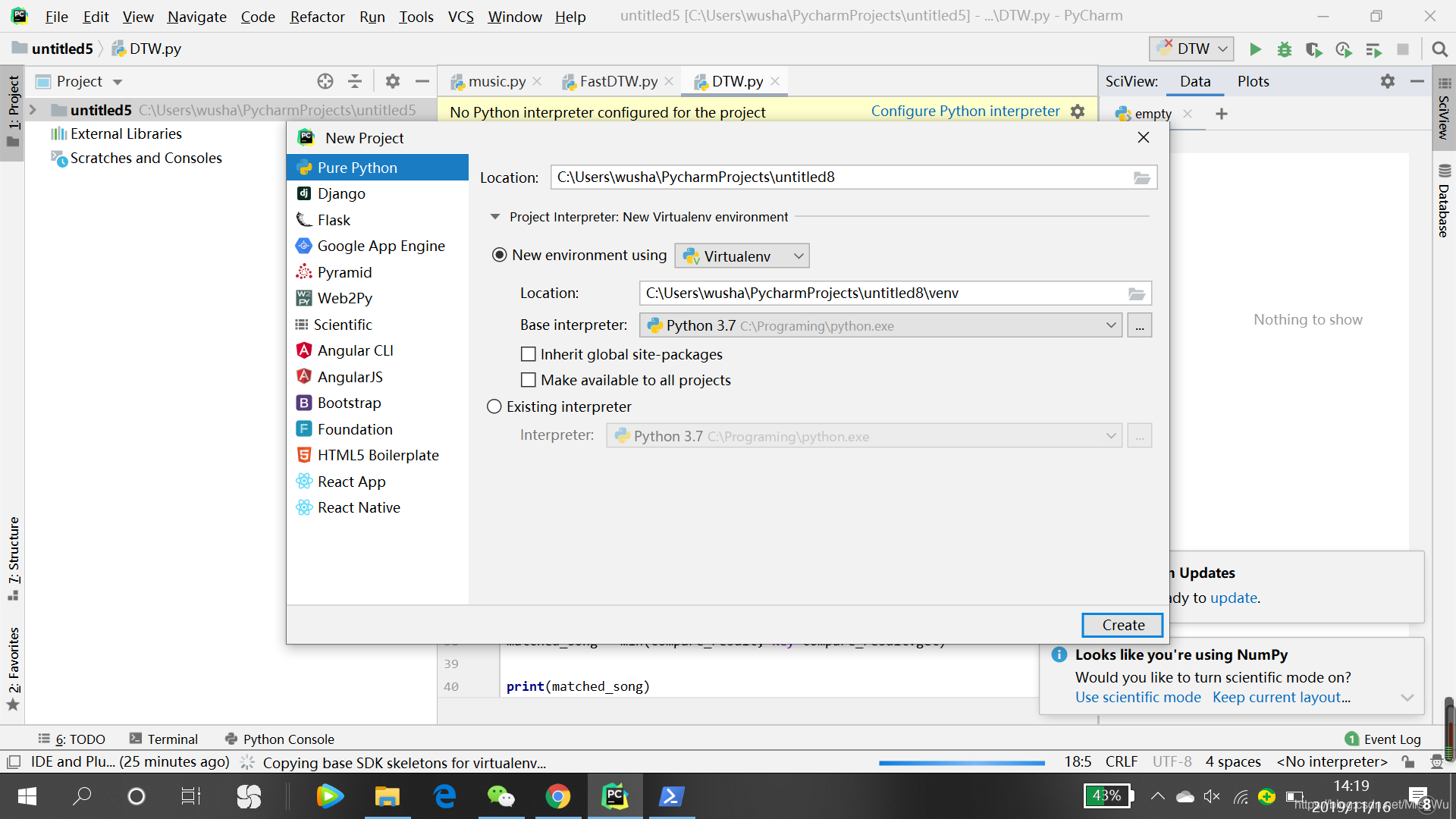Hide the Project tool window
The height and width of the screenshot is (819, 1456).
[x=422, y=81]
